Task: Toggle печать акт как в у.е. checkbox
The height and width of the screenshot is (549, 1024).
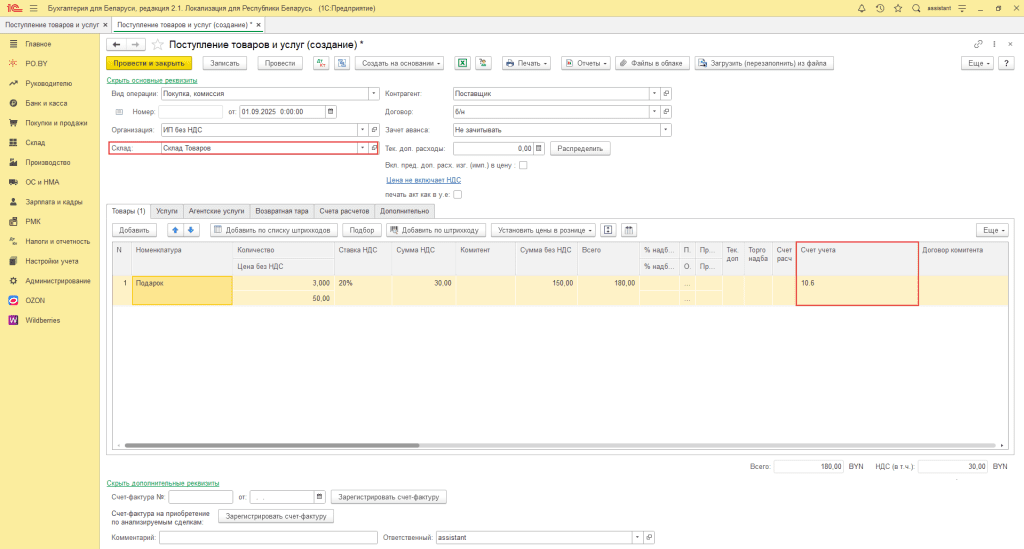Action: [458, 195]
